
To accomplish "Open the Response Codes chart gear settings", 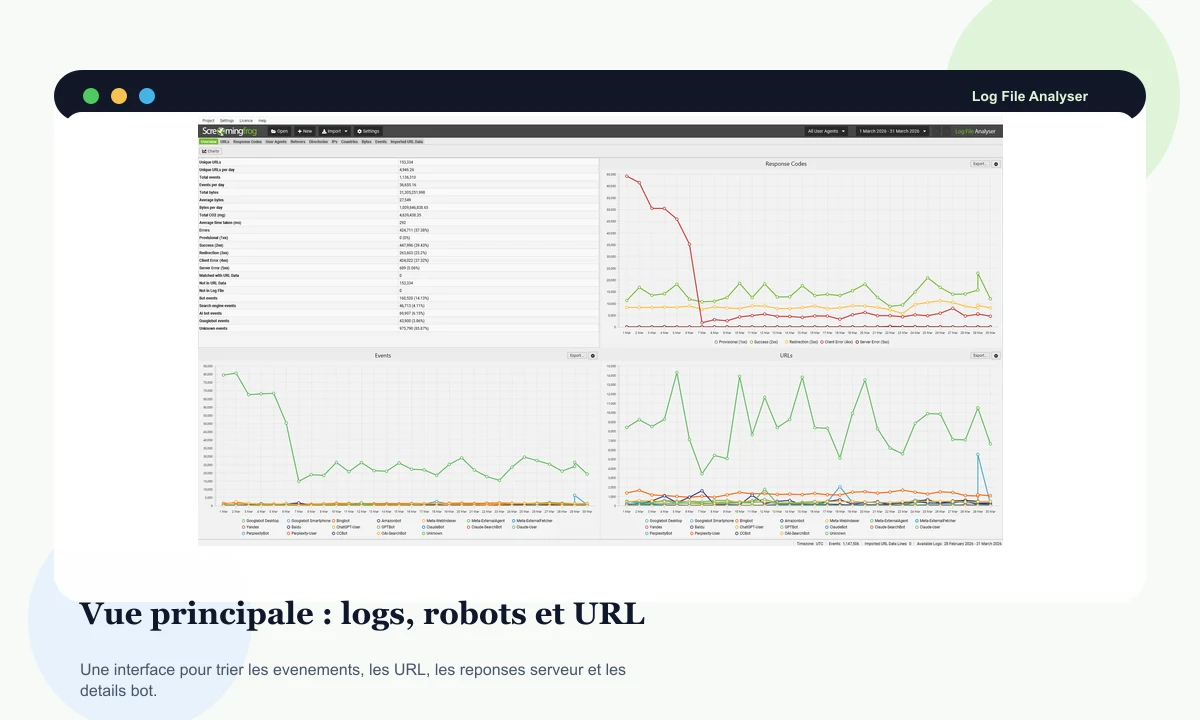I will 996,163.
